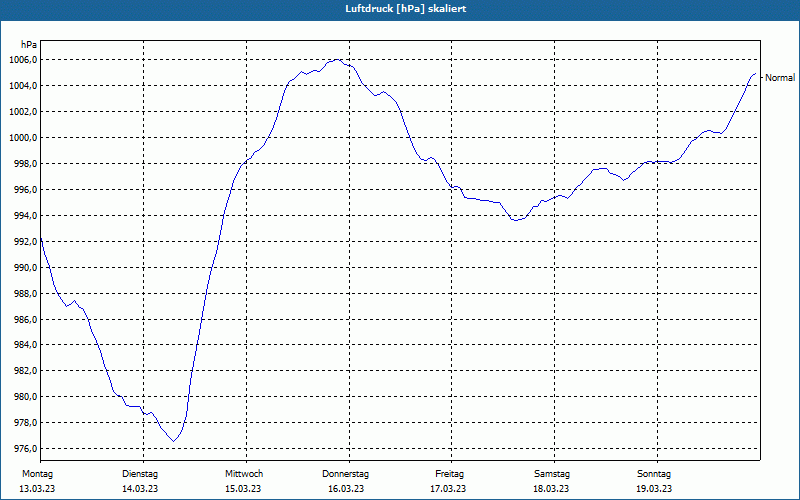Viewport: 800px width, 500px height.
Task: Click the 978,0 axis value
Action: point(25,422)
